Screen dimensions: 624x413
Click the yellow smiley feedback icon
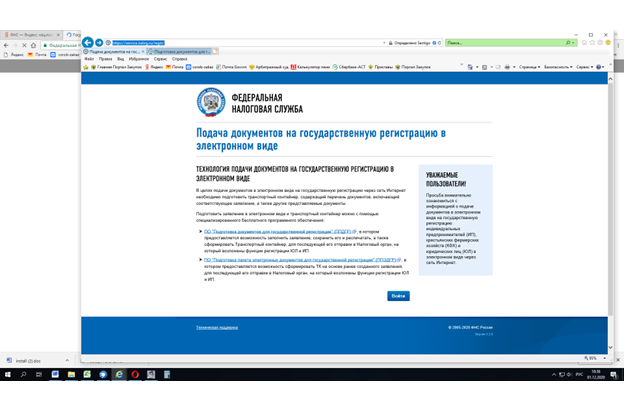[x=608, y=43]
